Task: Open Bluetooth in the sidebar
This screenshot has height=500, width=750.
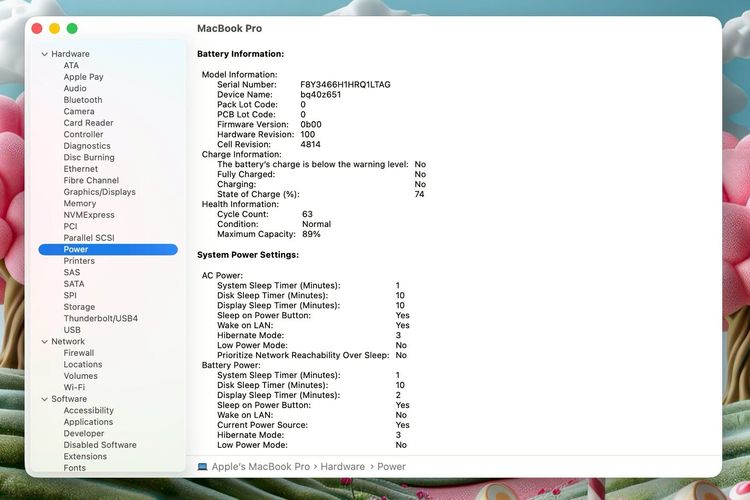Action: (x=83, y=100)
